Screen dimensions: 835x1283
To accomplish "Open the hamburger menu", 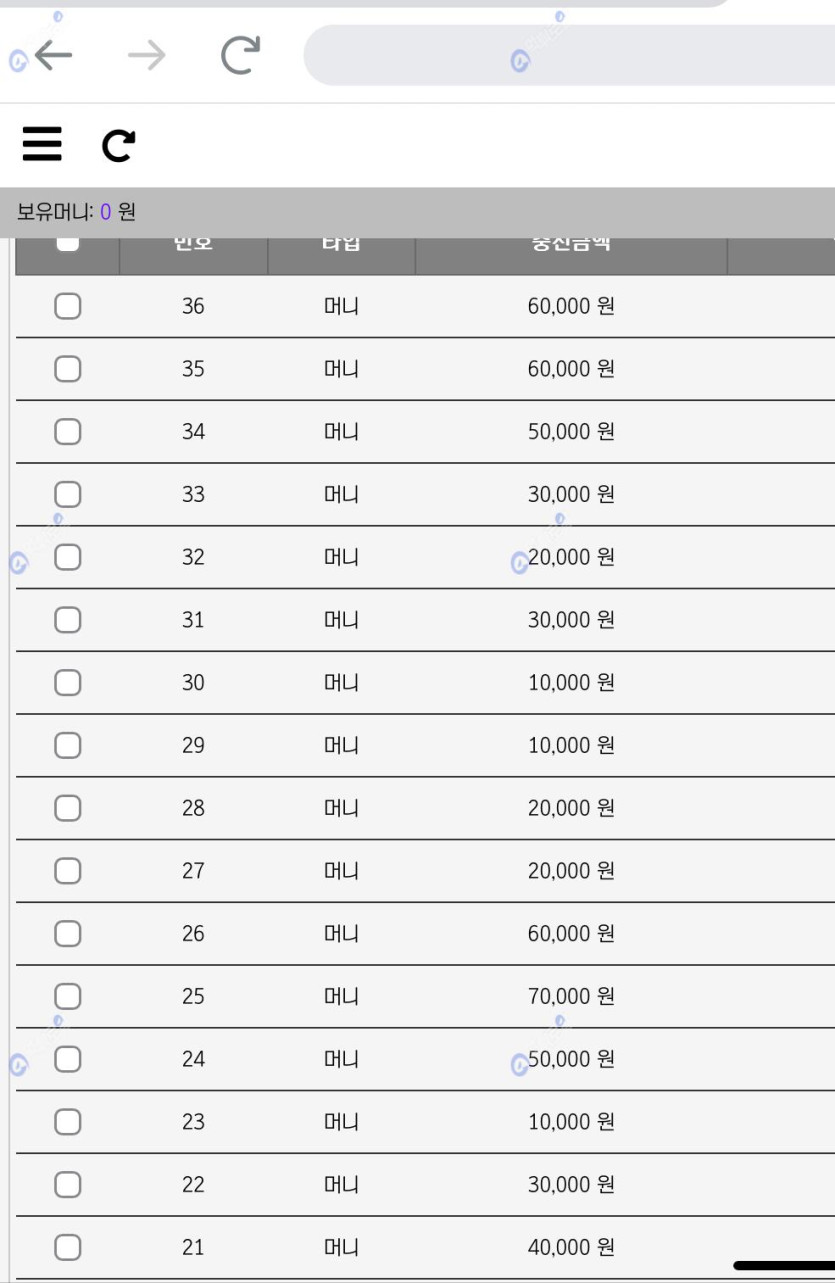I will pos(42,145).
